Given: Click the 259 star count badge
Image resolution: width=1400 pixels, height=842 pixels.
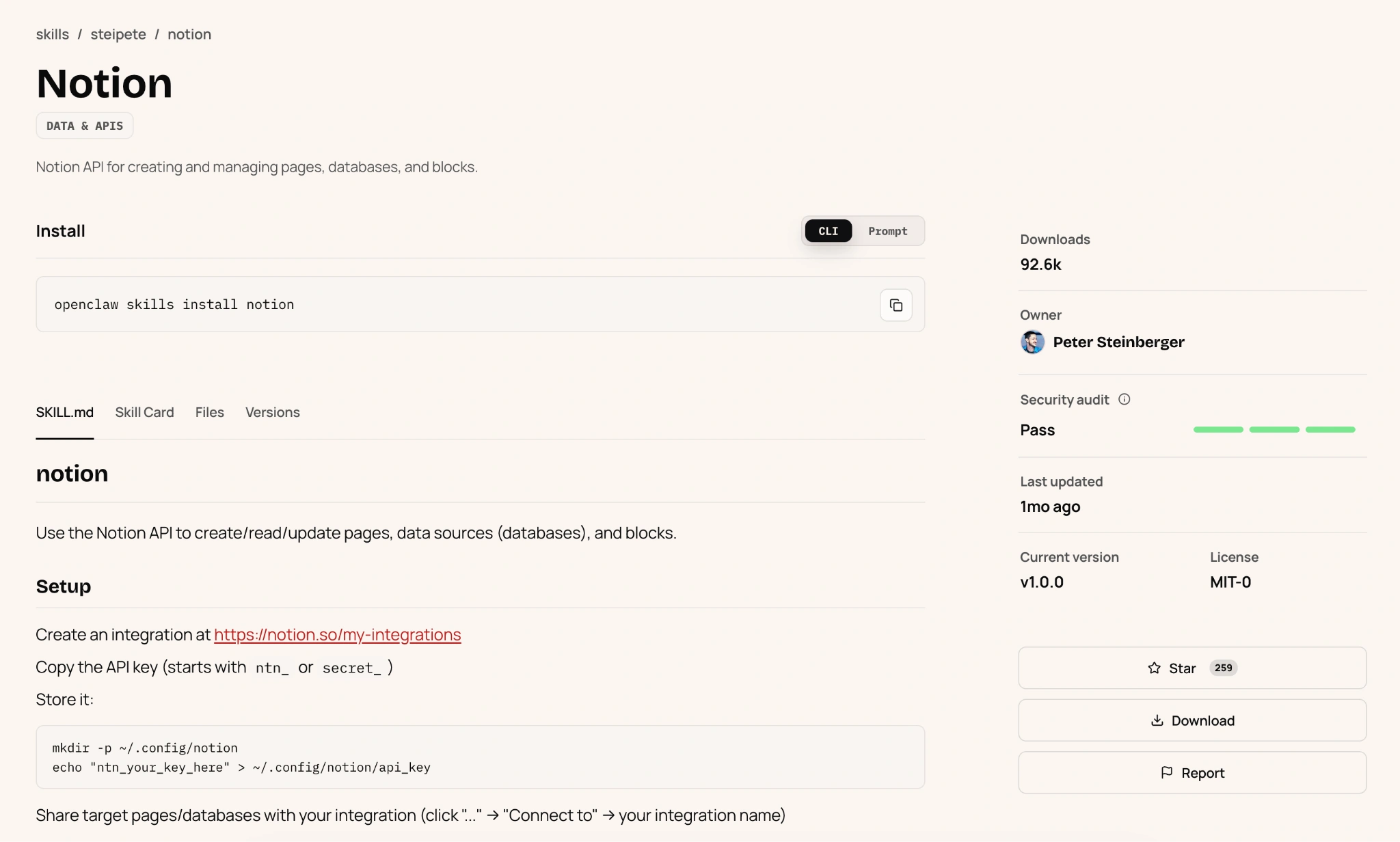Looking at the screenshot, I should click(1223, 668).
